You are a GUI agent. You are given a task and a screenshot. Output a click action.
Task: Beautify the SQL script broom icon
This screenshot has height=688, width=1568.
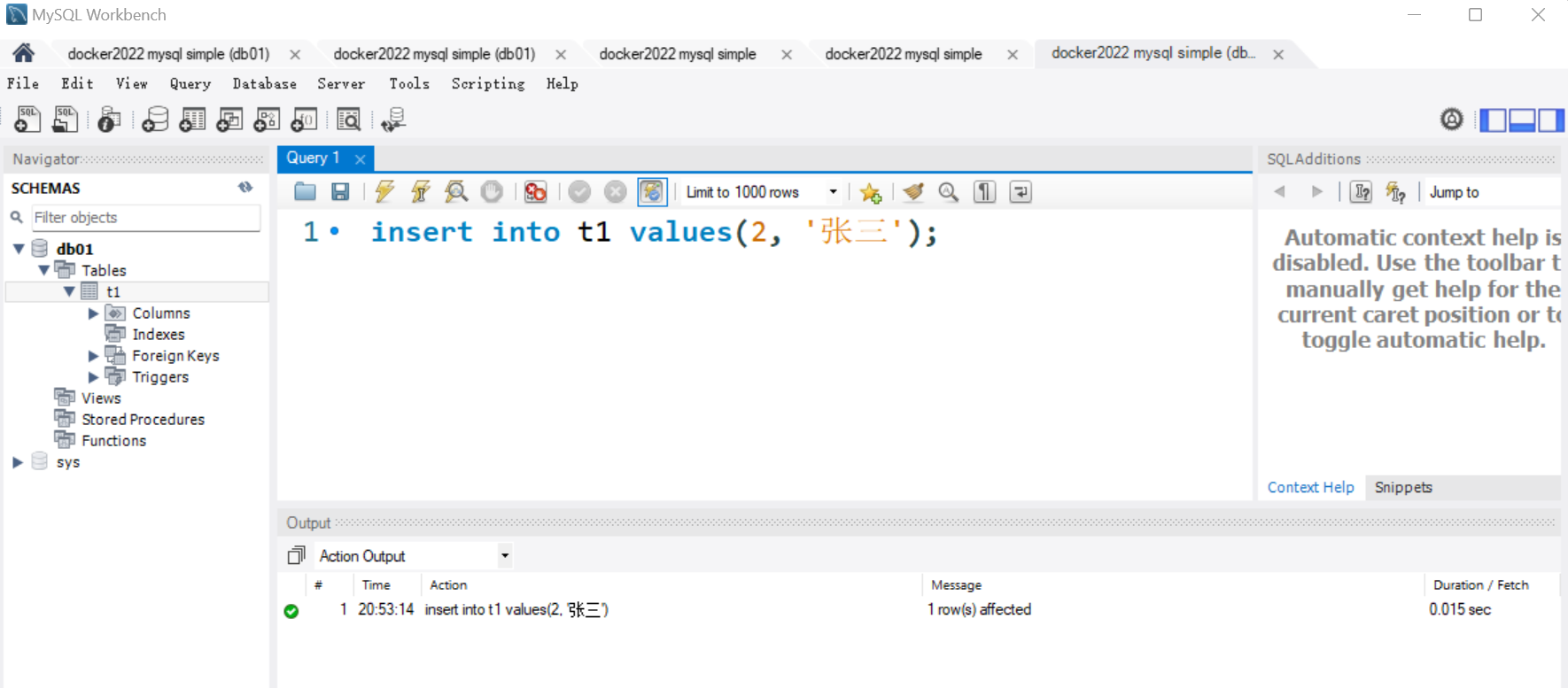(x=913, y=191)
